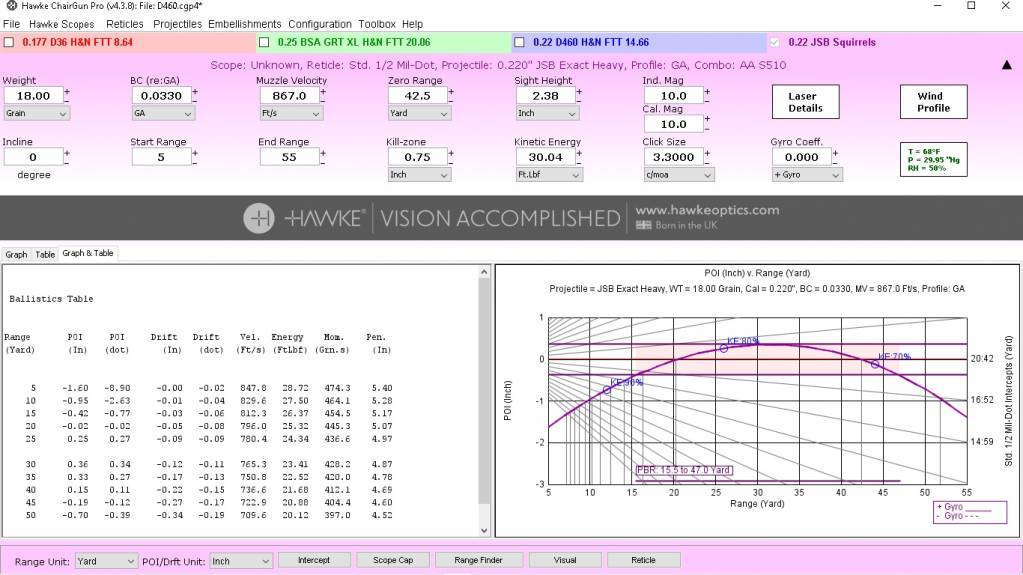Image resolution: width=1023 pixels, height=575 pixels.
Task: Click the Kill-zone field (0.75)
Action: (x=418, y=157)
